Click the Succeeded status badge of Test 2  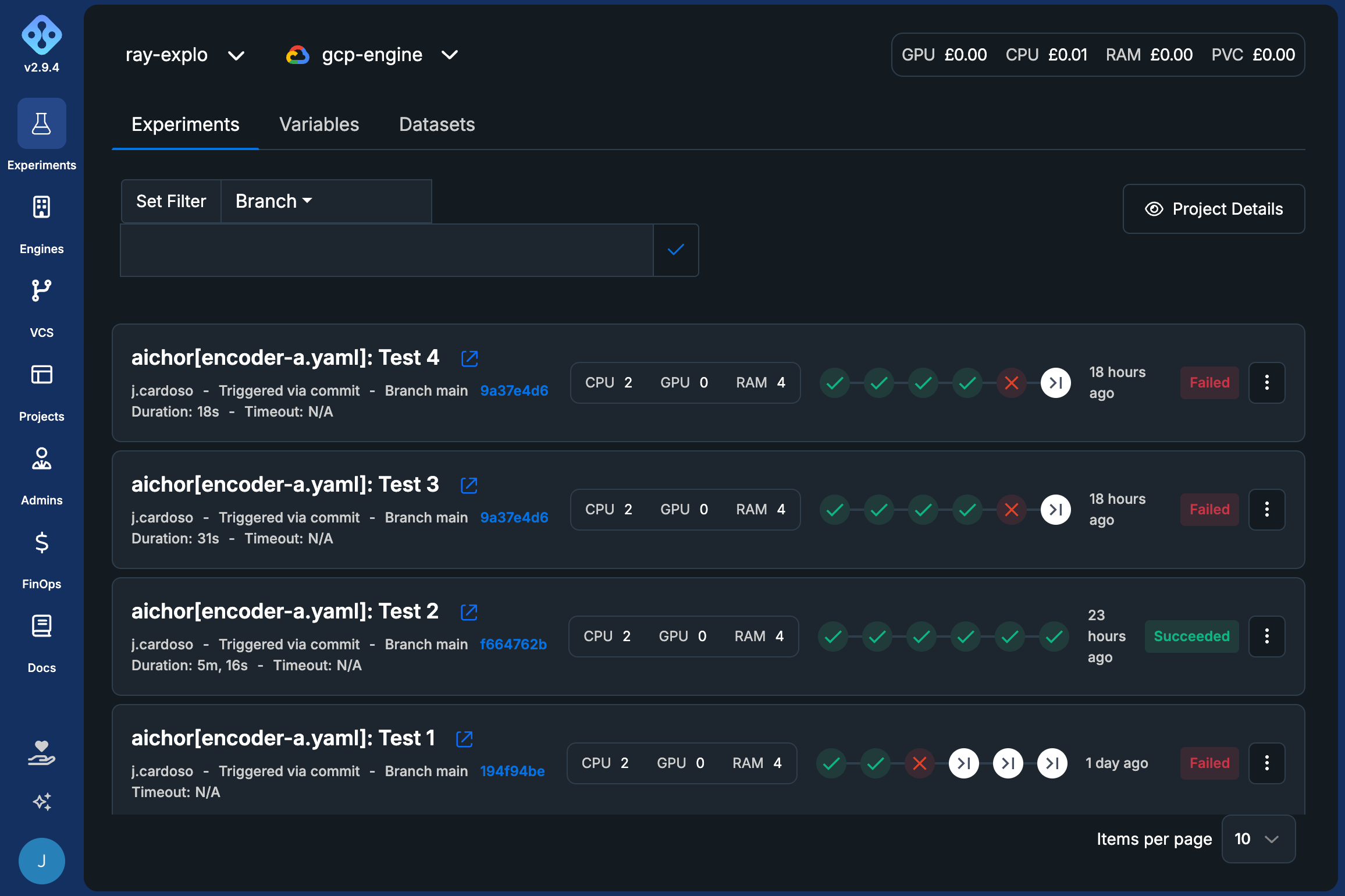click(1191, 637)
